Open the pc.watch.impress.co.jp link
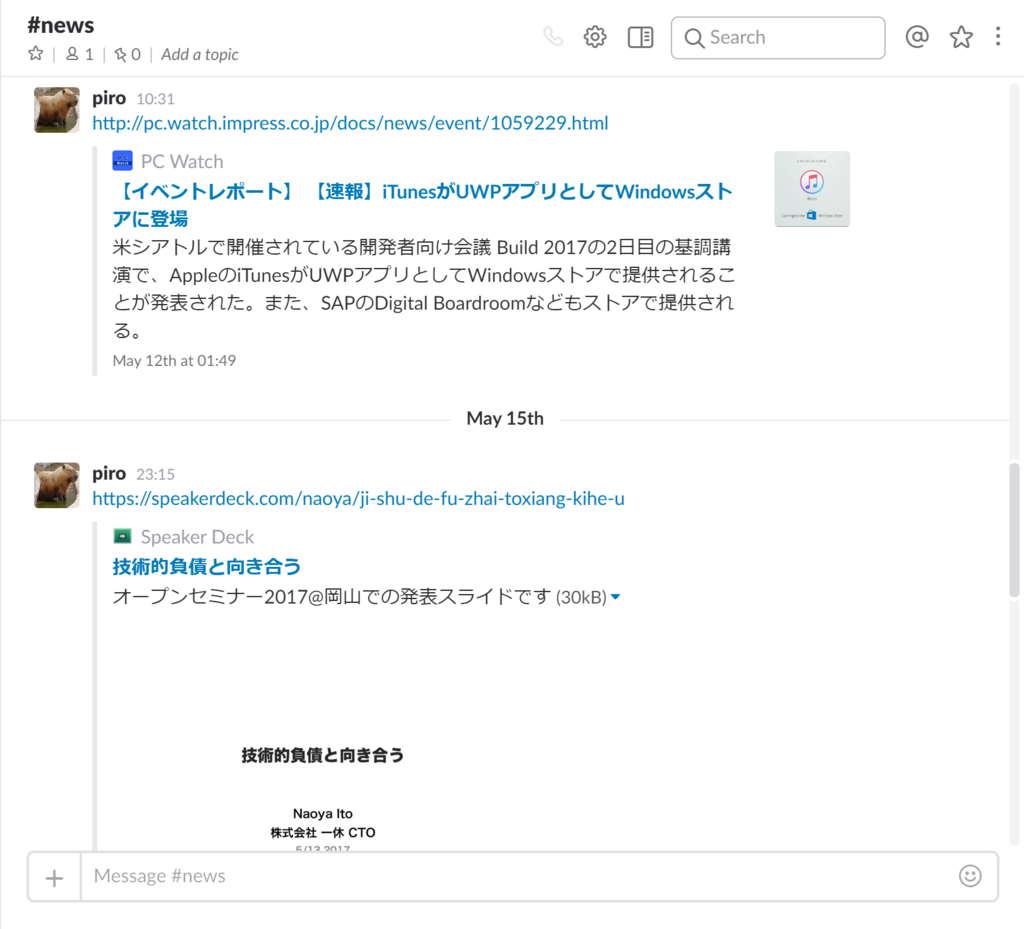 [x=350, y=123]
